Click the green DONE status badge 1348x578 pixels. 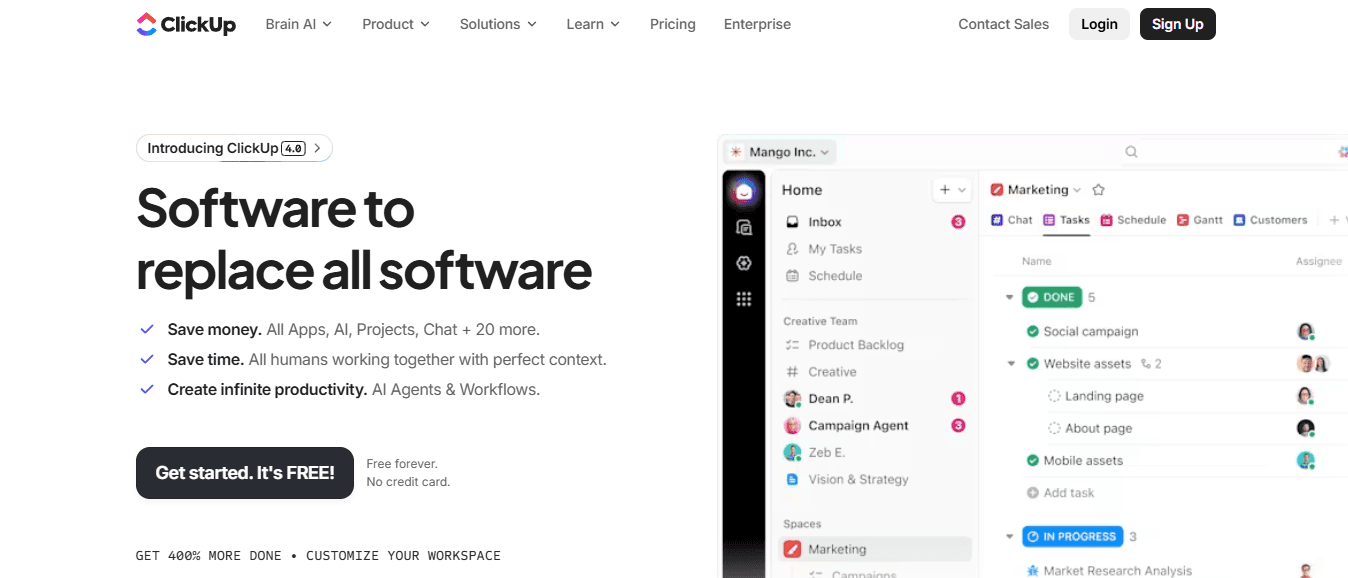pyautogui.click(x=1051, y=297)
